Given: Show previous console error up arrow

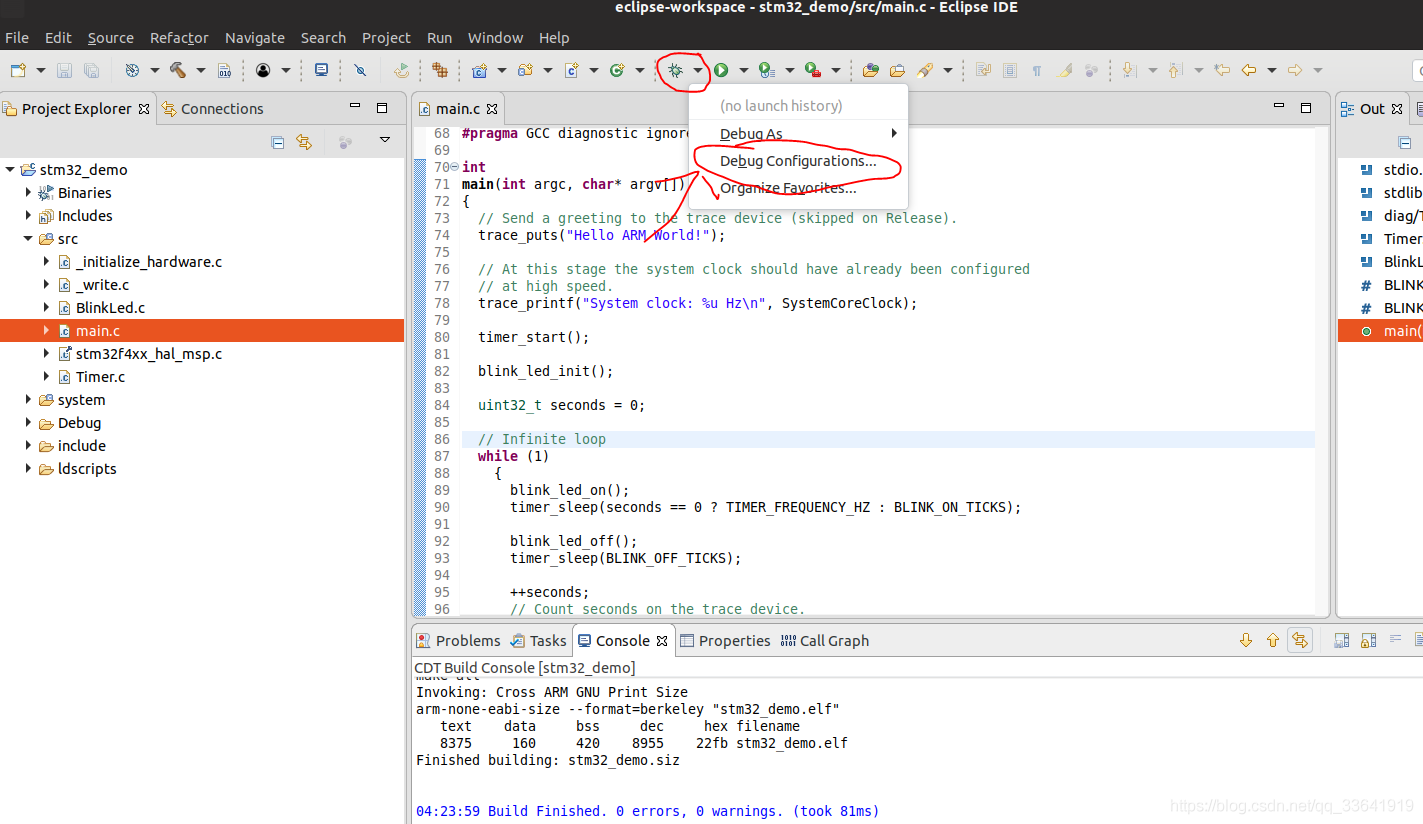Looking at the screenshot, I should [x=1273, y=640].
